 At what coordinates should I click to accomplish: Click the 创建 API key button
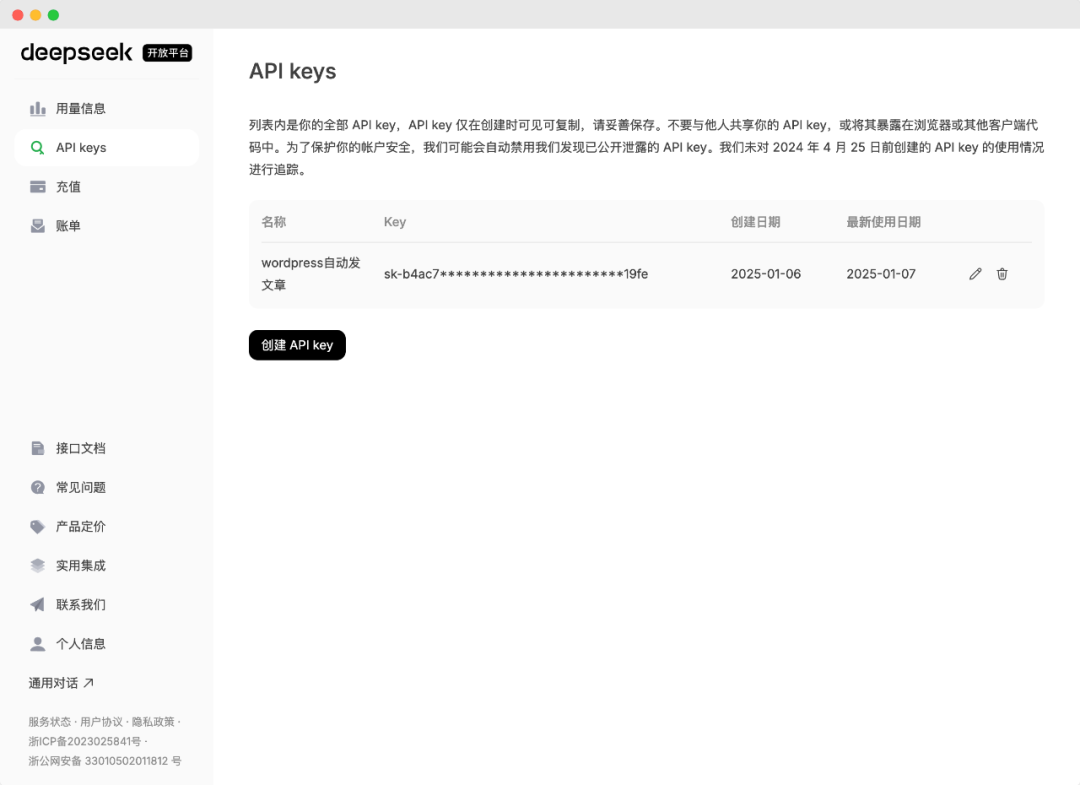click(x=297, y=345)
